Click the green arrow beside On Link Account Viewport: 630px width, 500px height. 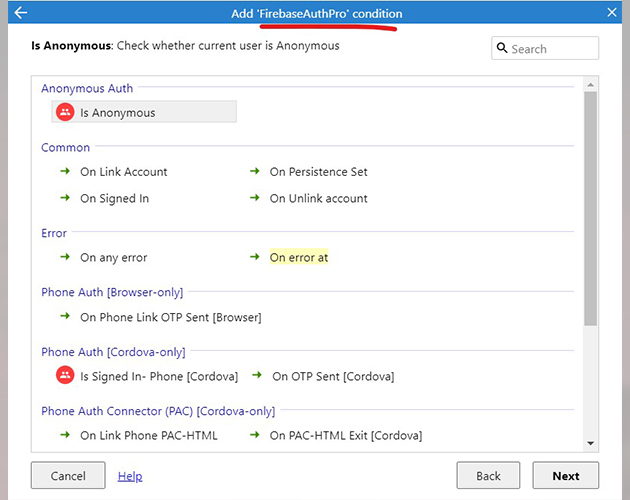65,172
